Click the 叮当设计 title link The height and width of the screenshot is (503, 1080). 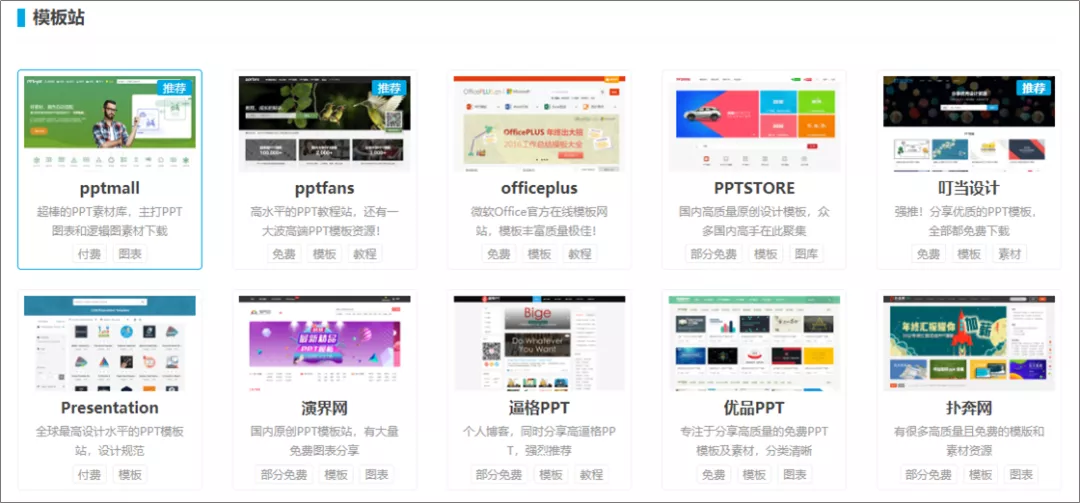tap(969, 188)
